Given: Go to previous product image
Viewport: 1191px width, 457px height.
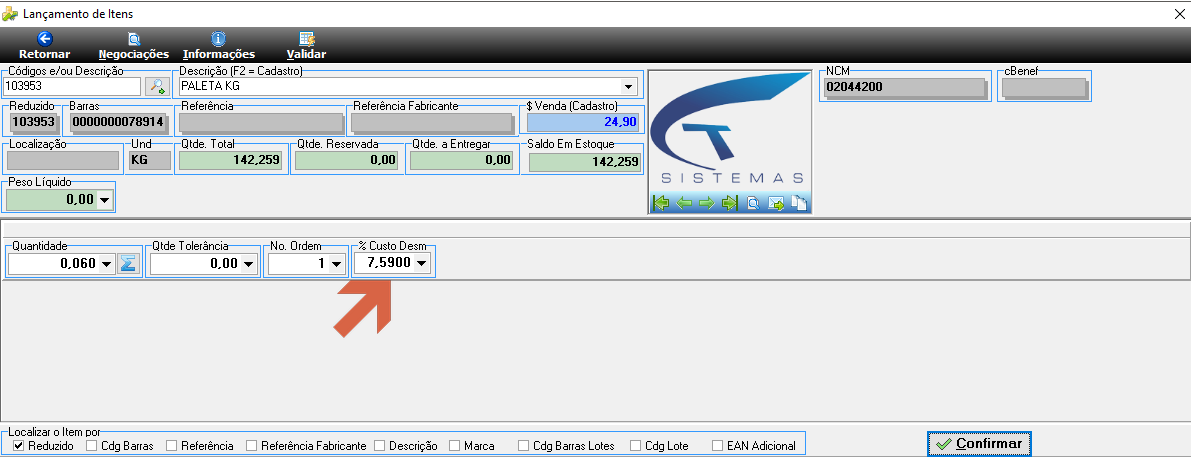Looking at the screenshot, I should [684, 203].
